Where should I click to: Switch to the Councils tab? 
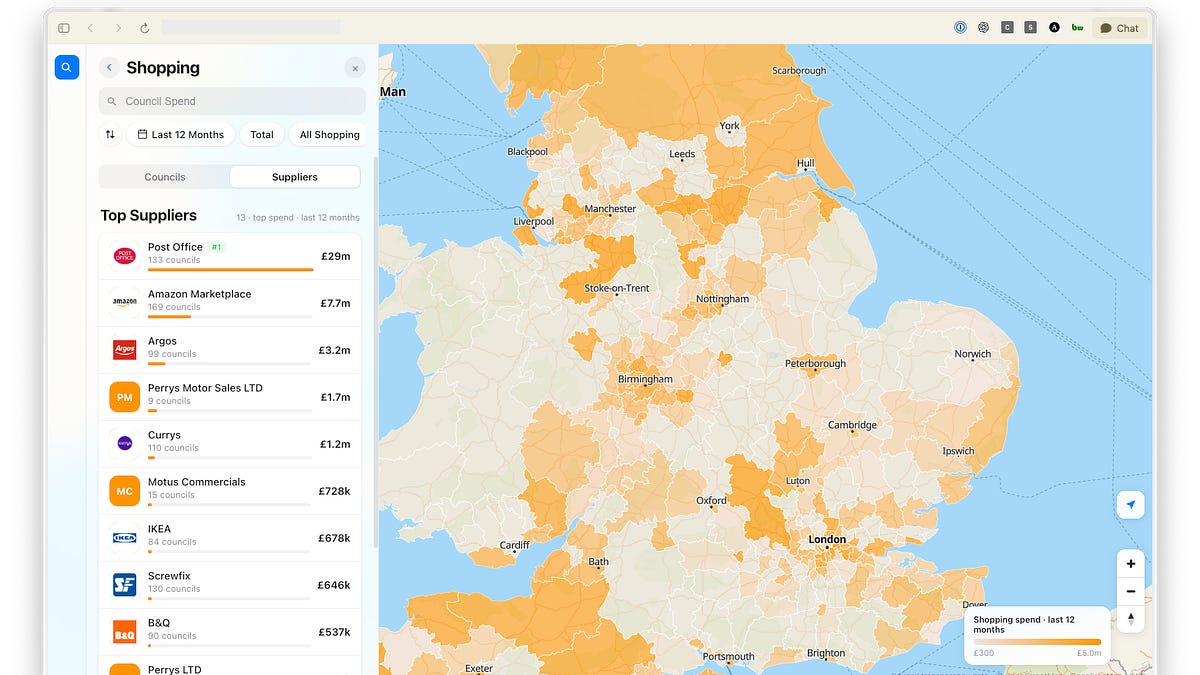tap(165, 177)
